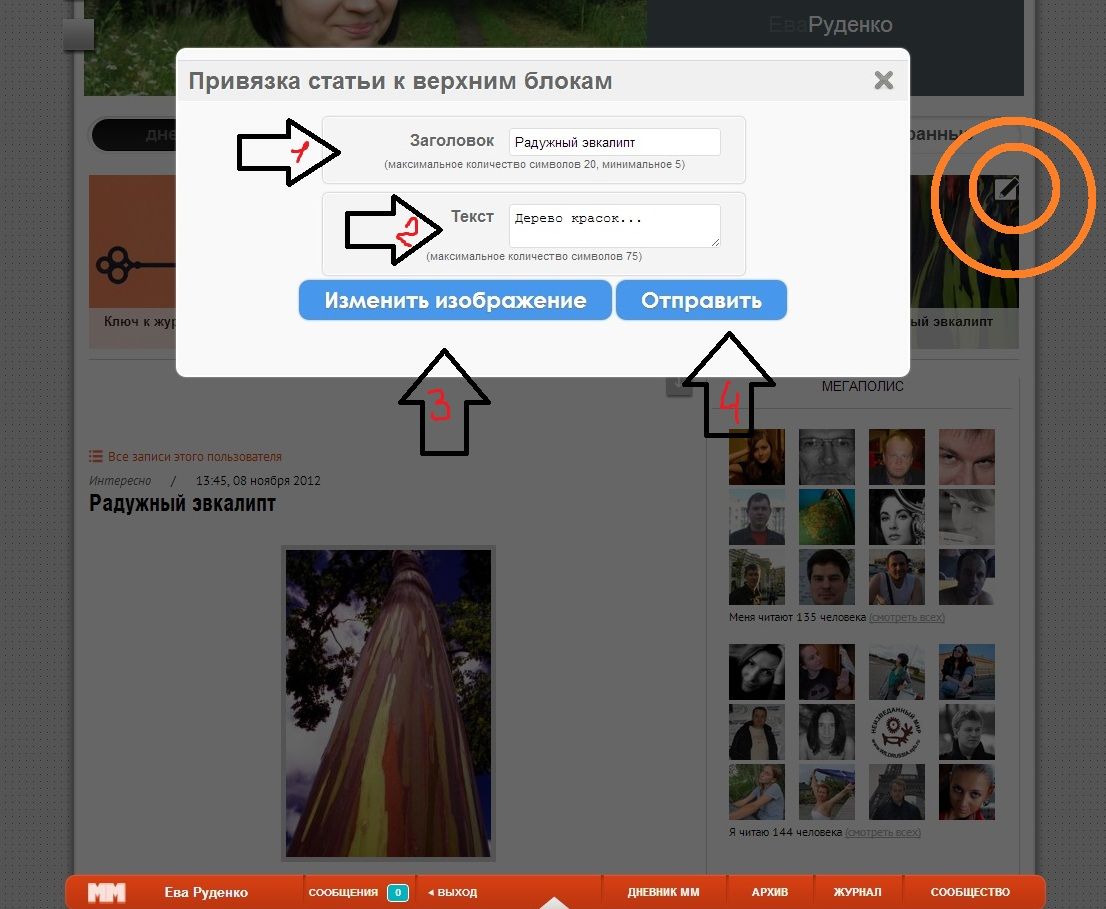Viewport: 1106px width, 909px height.
Task: Click the list icon beside 'Все записи этого пользователя'
Action: 96,456
